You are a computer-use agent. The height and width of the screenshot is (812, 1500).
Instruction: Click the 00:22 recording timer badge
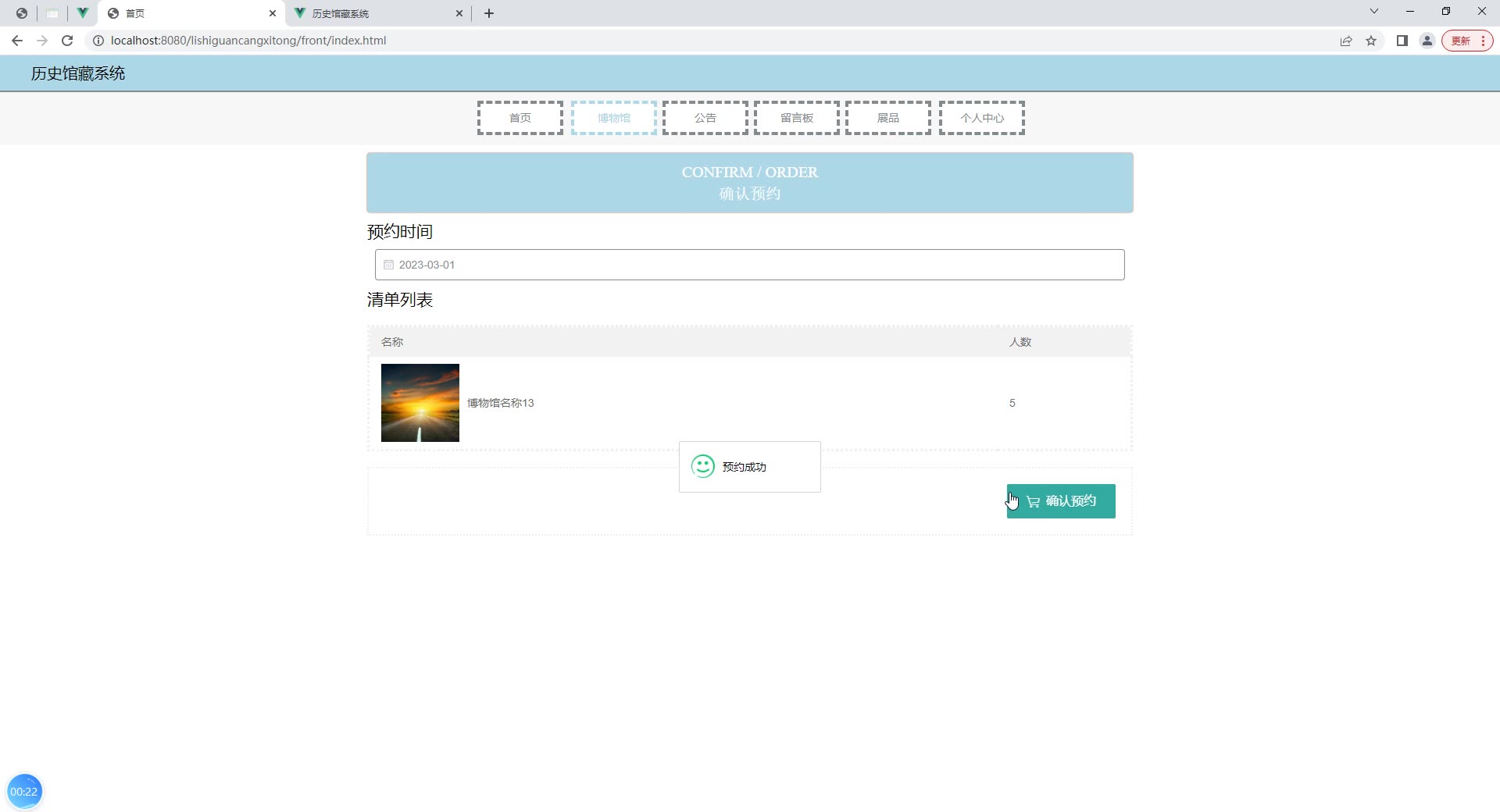pyautogui.click(x=24, y=792)
